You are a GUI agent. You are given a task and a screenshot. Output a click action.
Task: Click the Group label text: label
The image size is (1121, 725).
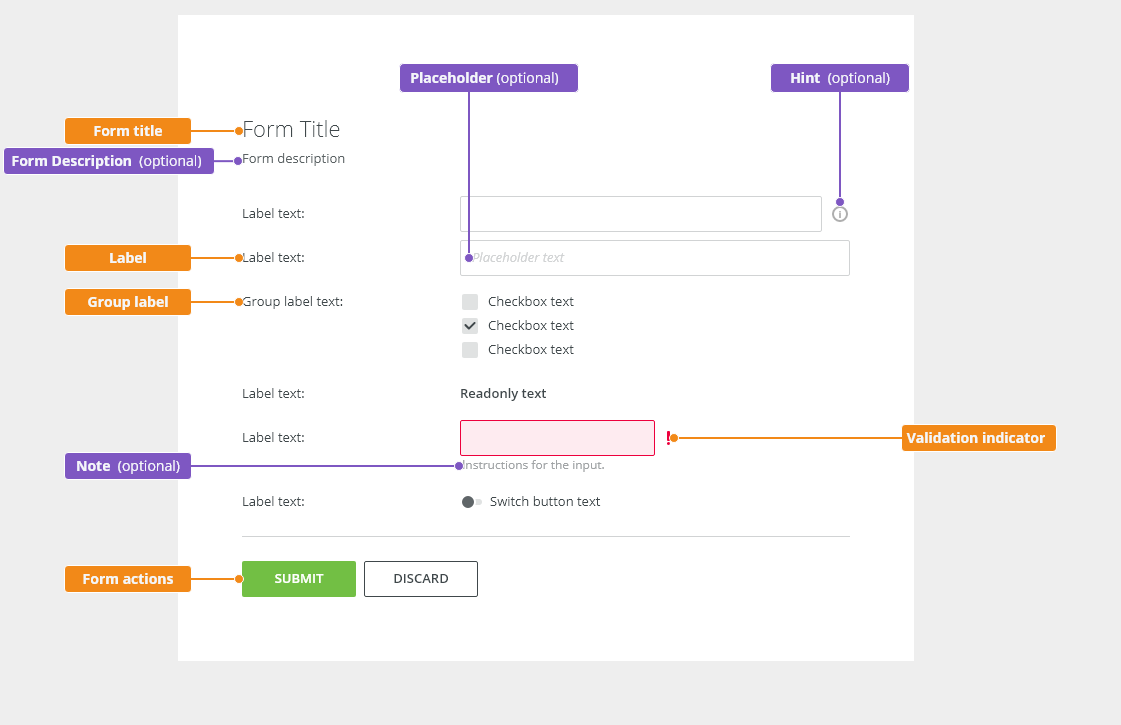click(x=292, y=302)
